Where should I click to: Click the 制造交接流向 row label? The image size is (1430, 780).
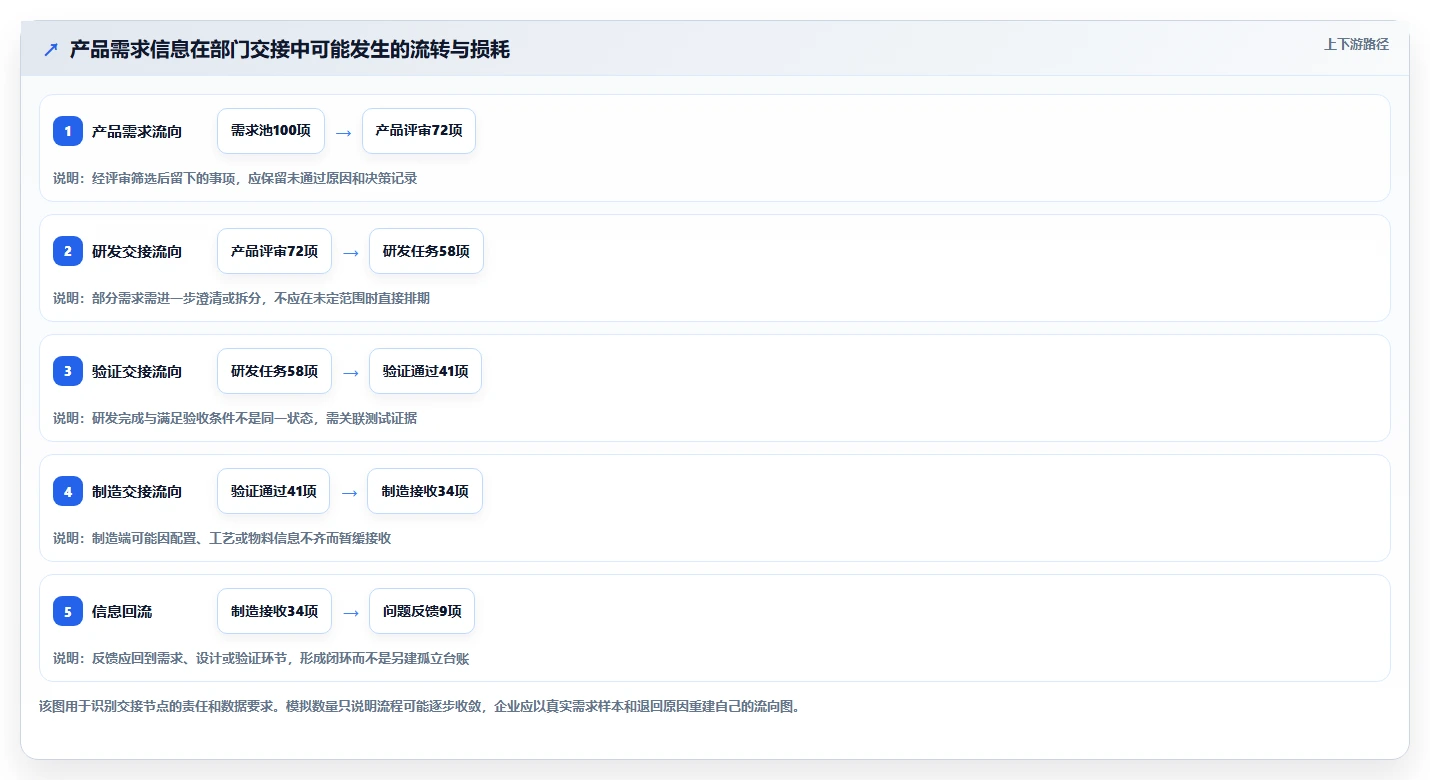(137, 491)
